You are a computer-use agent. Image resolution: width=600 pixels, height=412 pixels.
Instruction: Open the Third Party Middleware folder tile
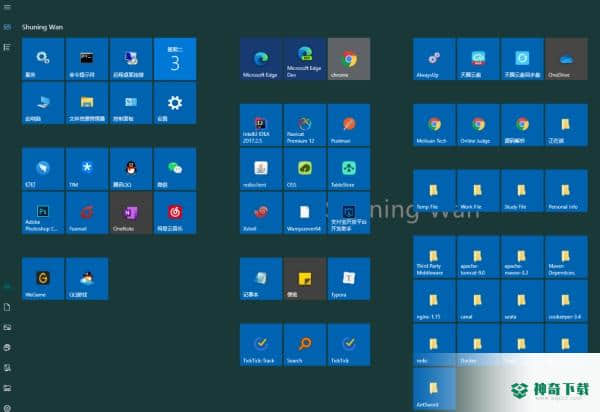tap(434, 257)
